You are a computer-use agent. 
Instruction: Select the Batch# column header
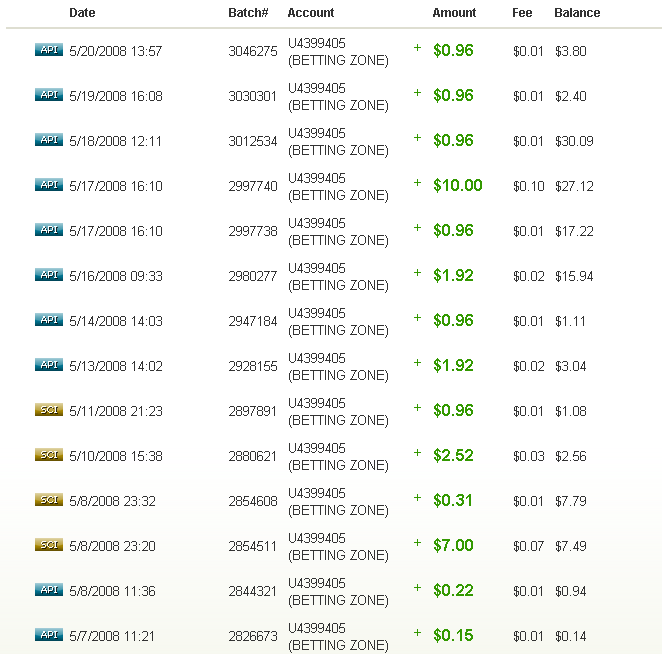click(248, 13)
